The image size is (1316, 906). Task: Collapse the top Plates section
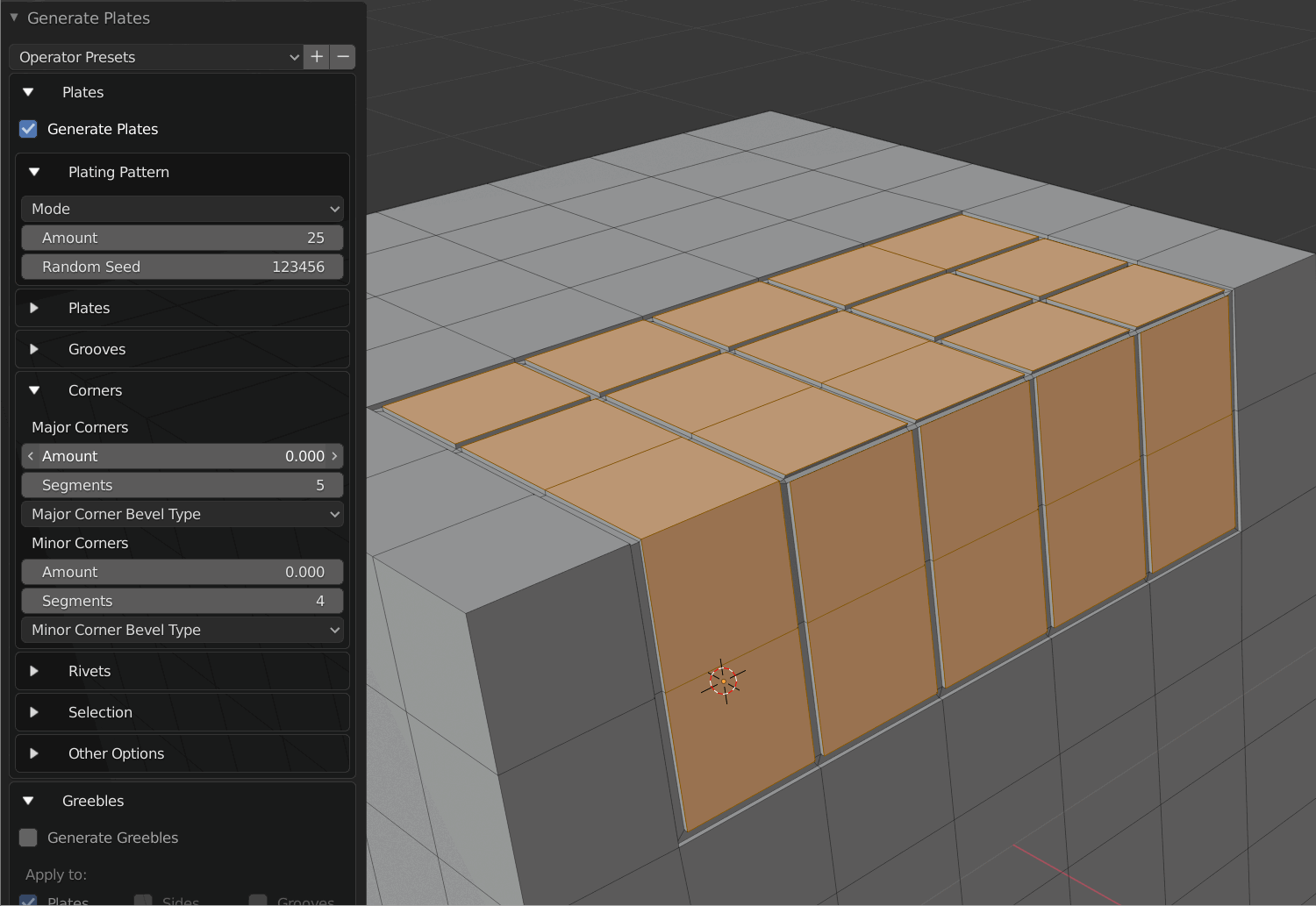coord(28,92)
